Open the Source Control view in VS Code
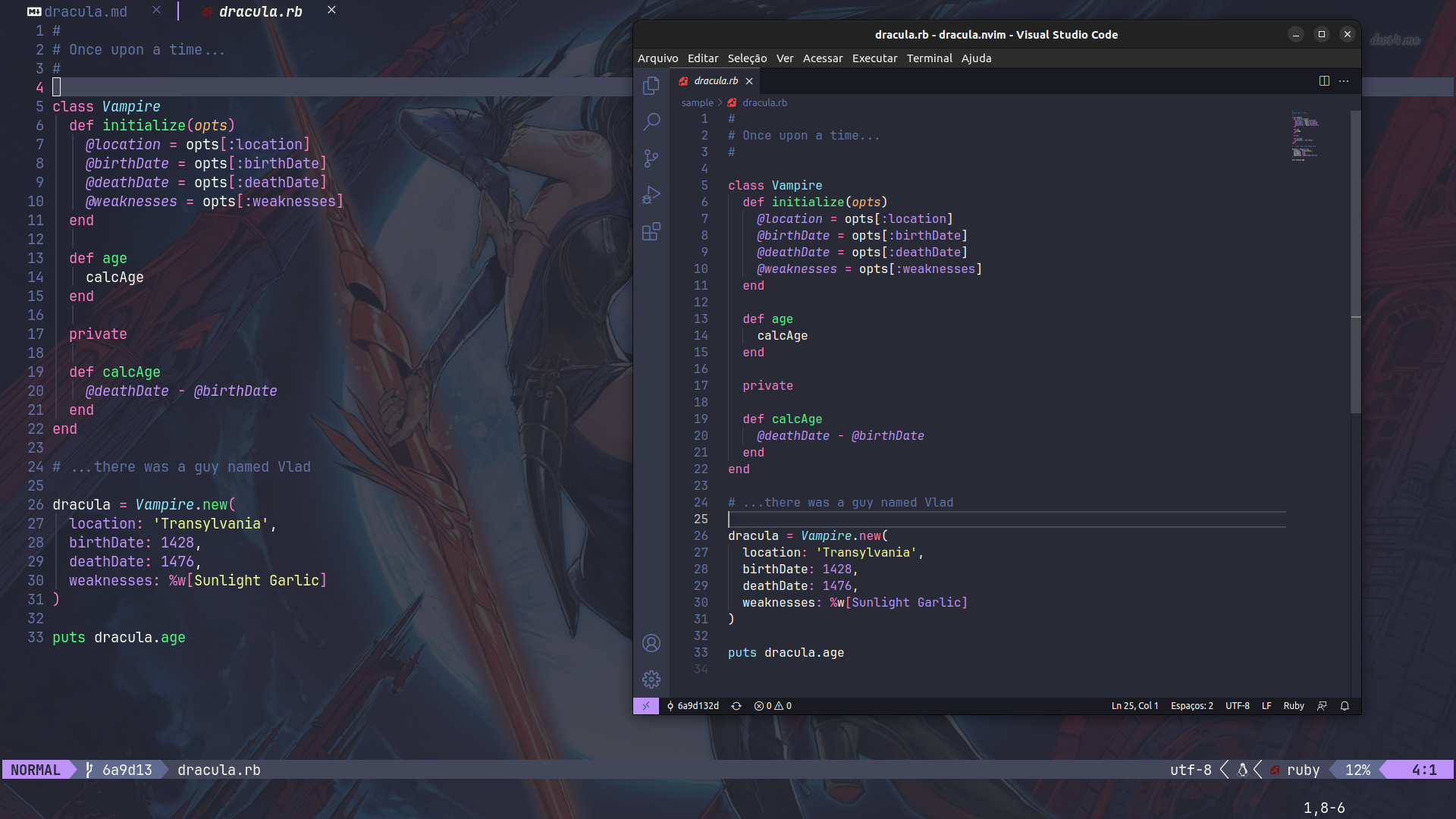The width and height of the screenshot is (1456, 819). [651, 158]
